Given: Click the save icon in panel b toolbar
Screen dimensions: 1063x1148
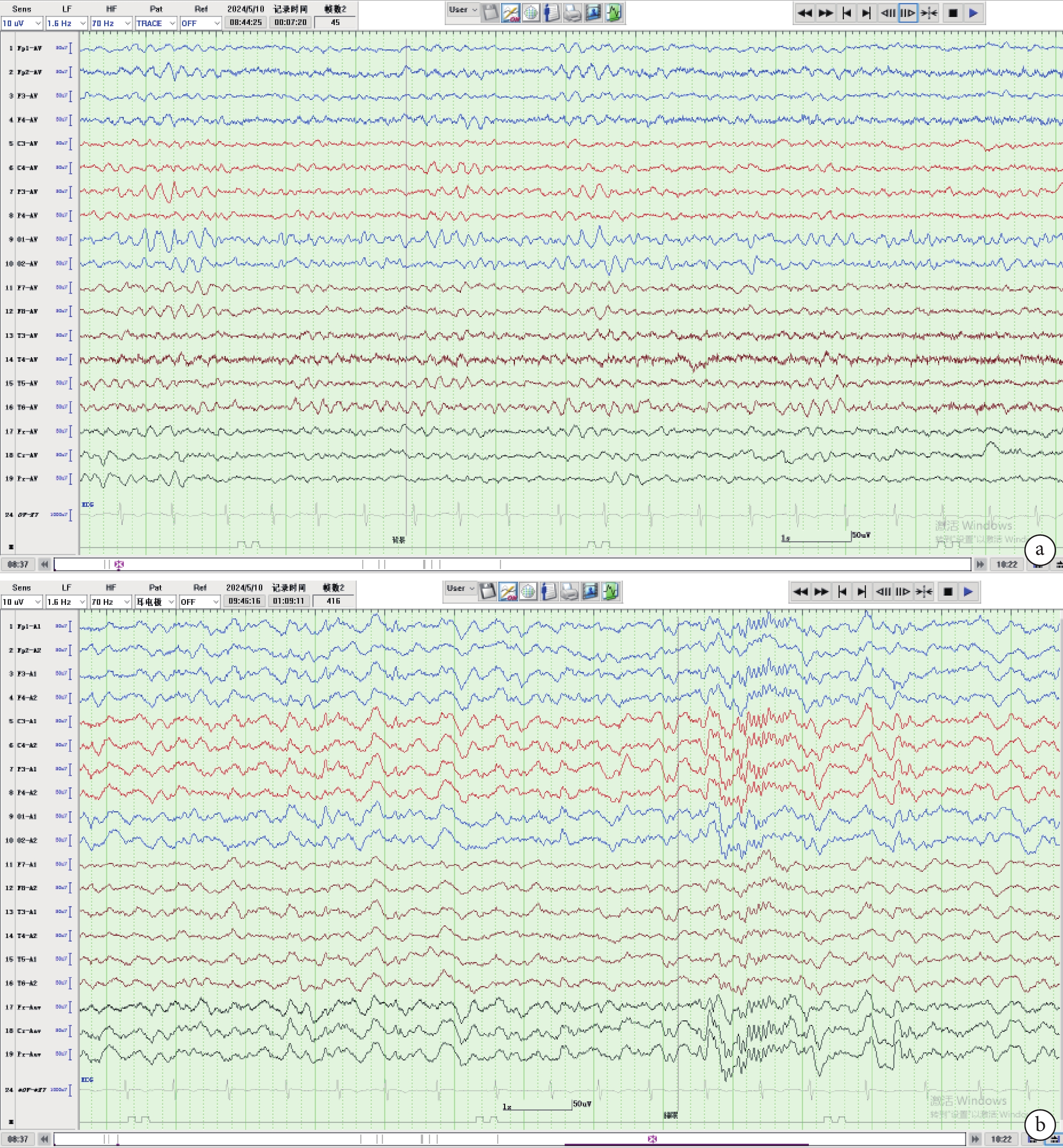Looking at the screenshot, I should (x=488, y=591).
